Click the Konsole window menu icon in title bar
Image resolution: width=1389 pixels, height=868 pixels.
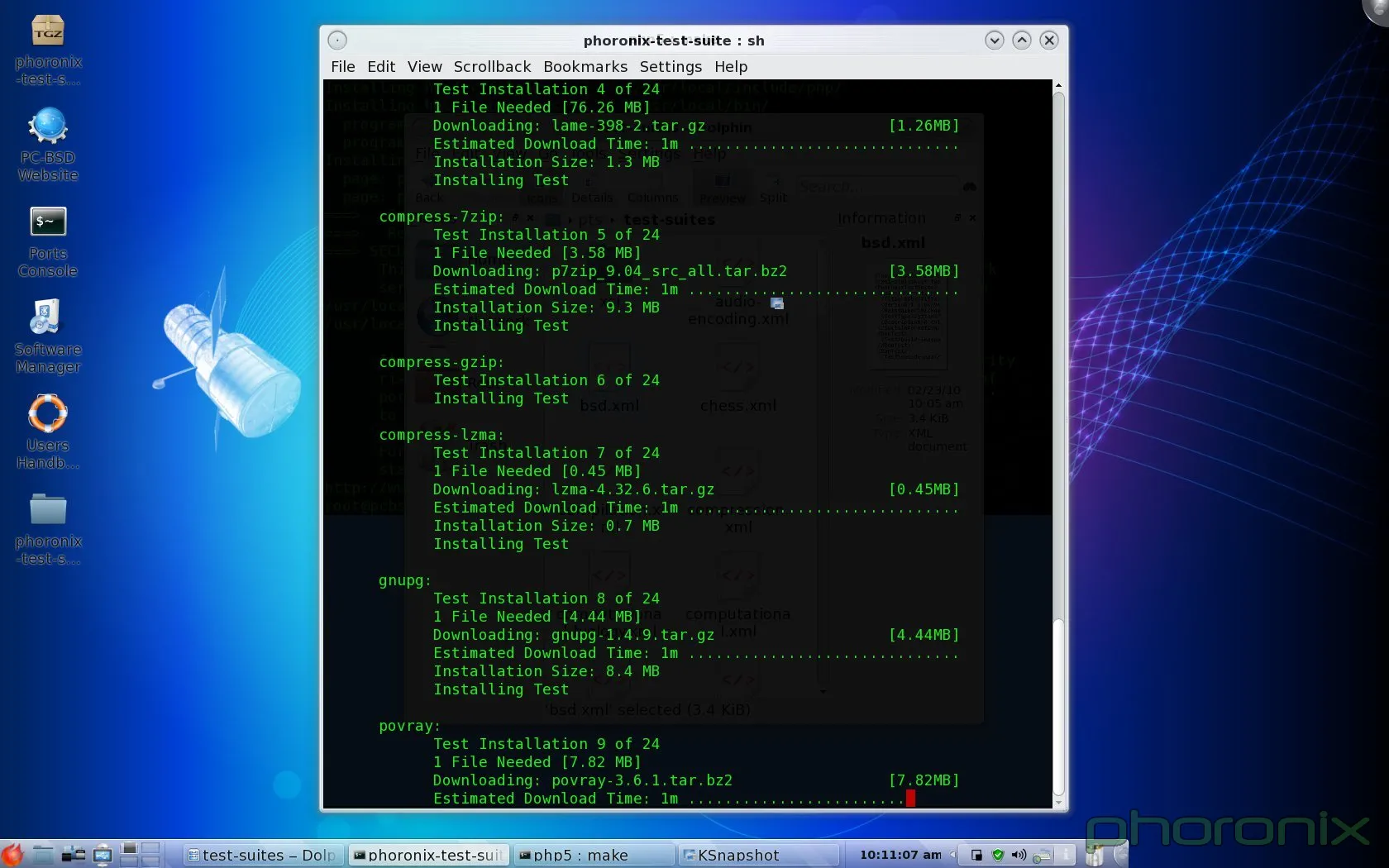[337, 40]
